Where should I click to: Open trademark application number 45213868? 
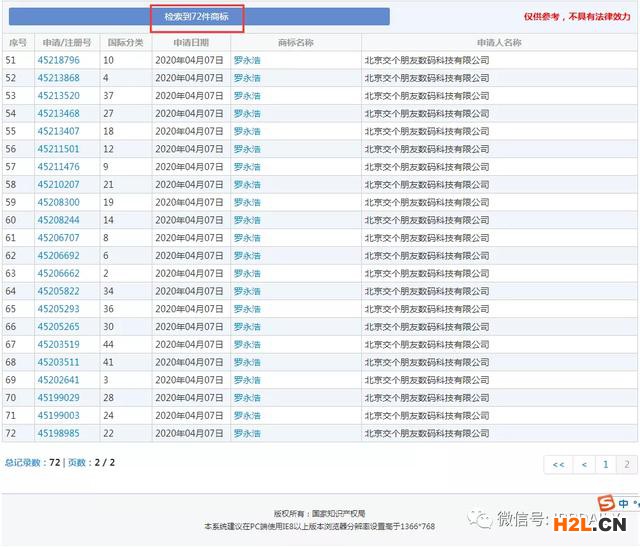(x=58, y=78)
